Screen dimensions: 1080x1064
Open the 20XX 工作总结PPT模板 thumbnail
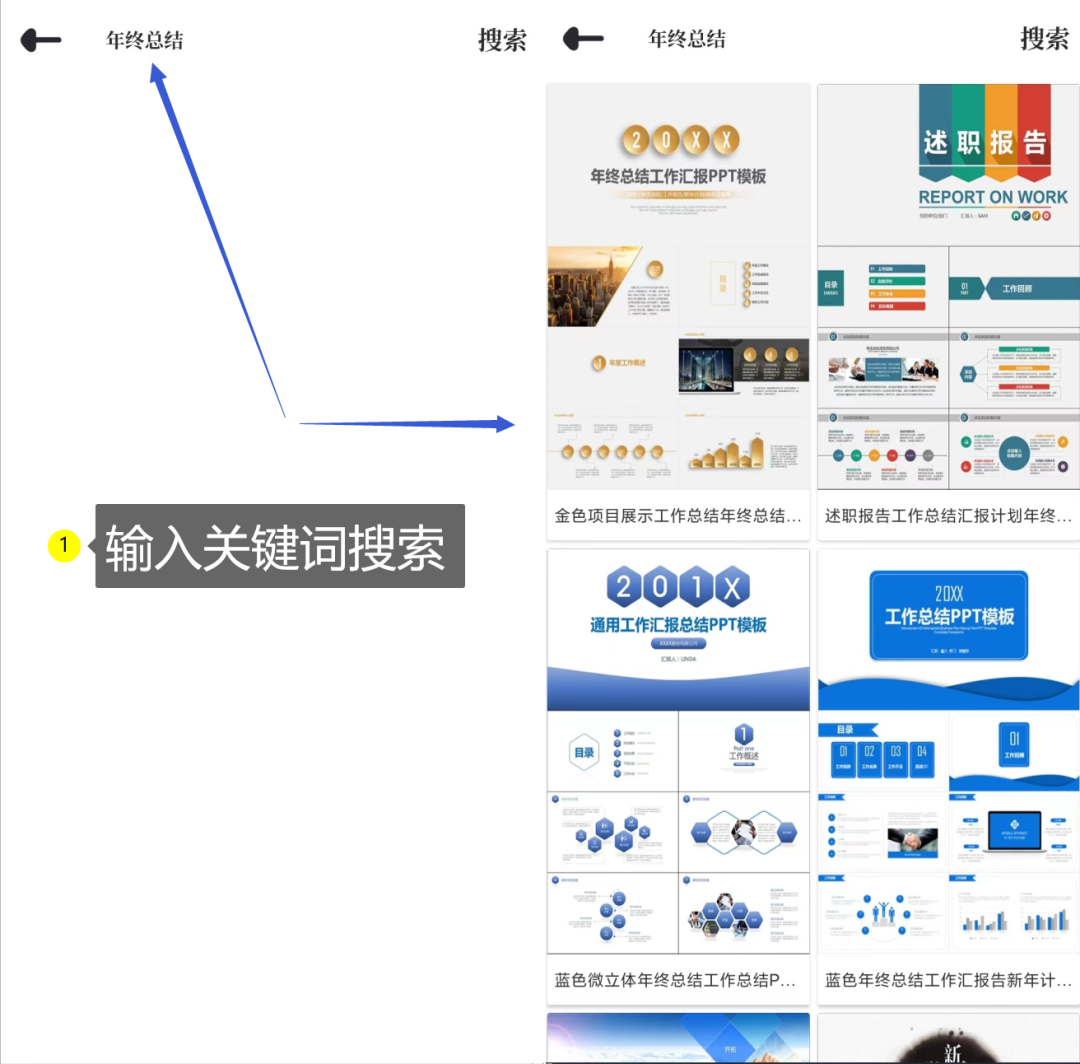(948, 751)
